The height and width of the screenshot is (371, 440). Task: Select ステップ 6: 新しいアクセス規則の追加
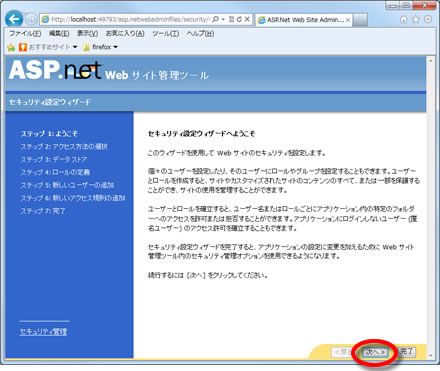[x=73, y=198]
